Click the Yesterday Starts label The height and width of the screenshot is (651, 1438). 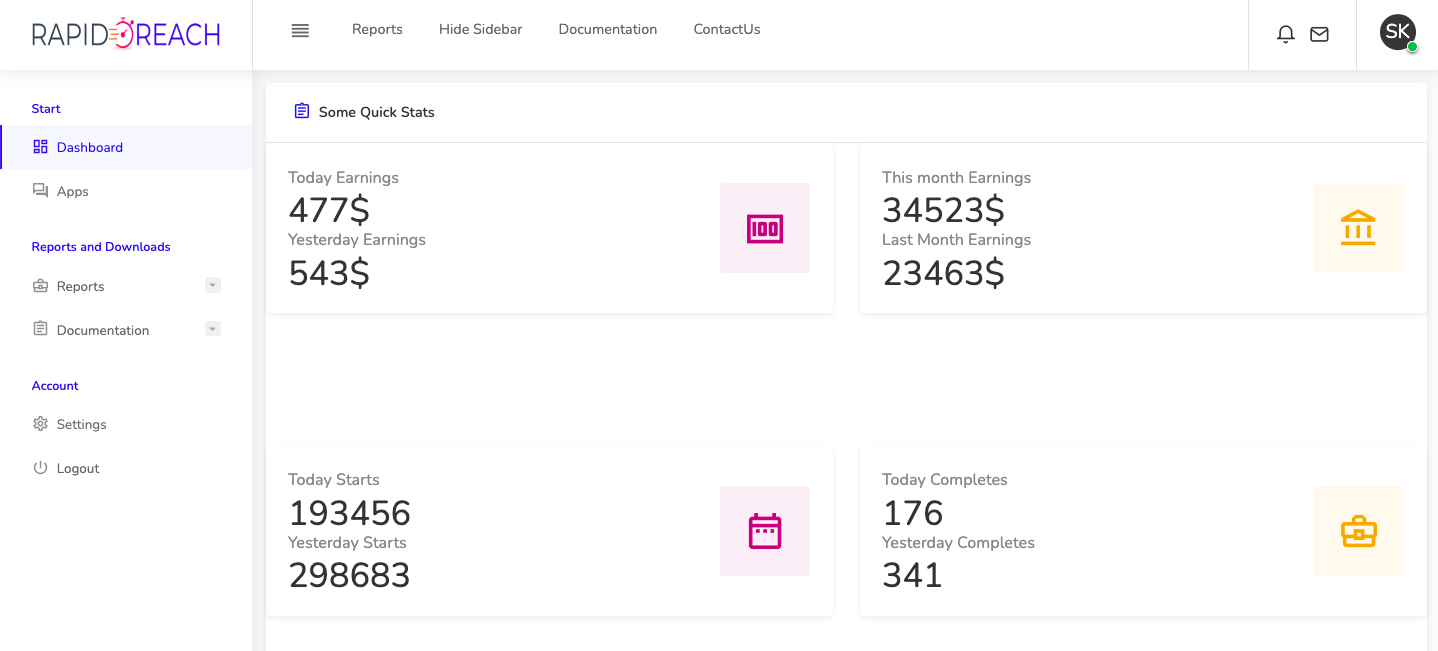tap(347, 543)
